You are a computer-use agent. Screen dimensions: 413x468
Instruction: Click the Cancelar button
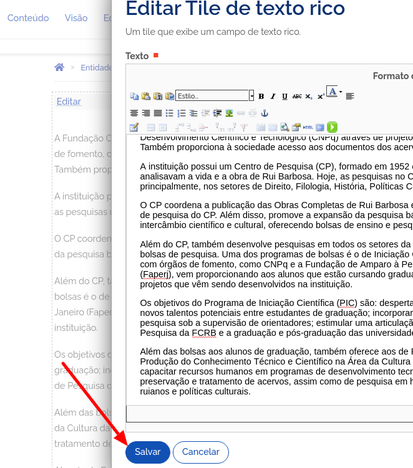point(201,452)
